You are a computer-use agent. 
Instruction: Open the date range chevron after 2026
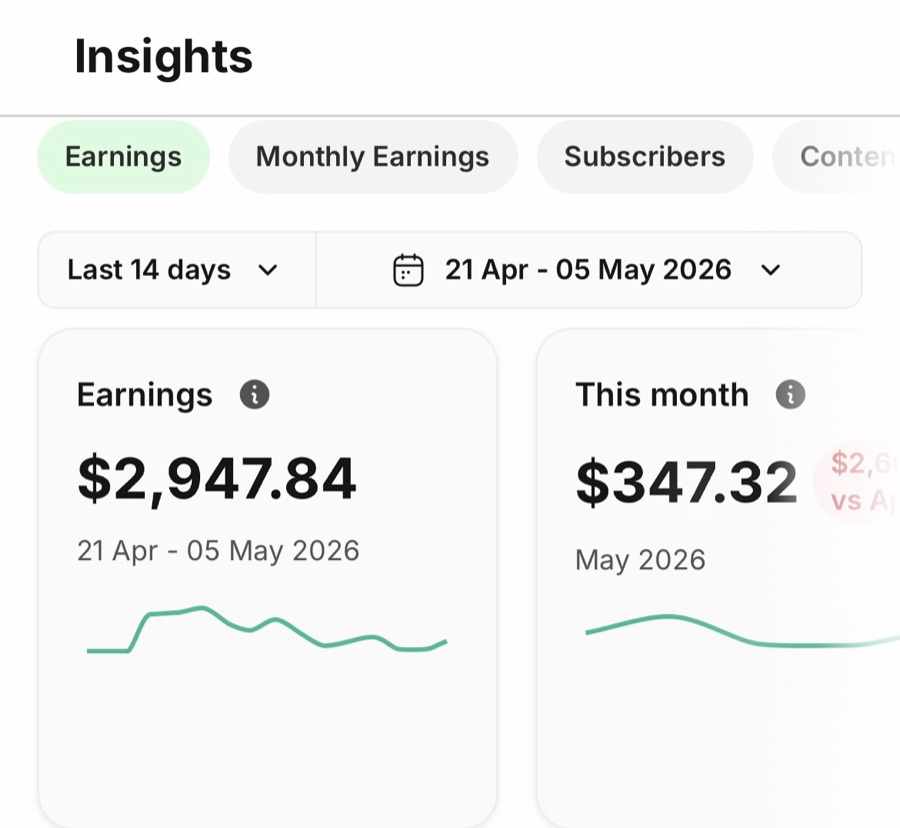coord(770,270)
